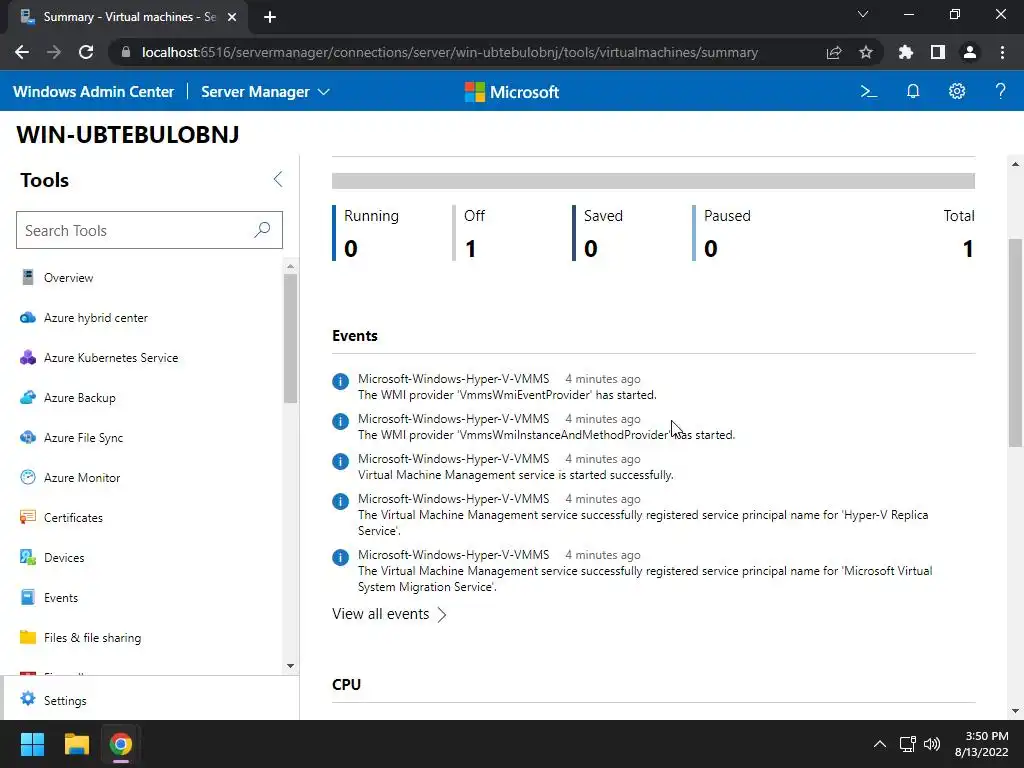This screenshot has height=768, width=1024.
Task: Click the Devices icon
Action: pos(27,557)
